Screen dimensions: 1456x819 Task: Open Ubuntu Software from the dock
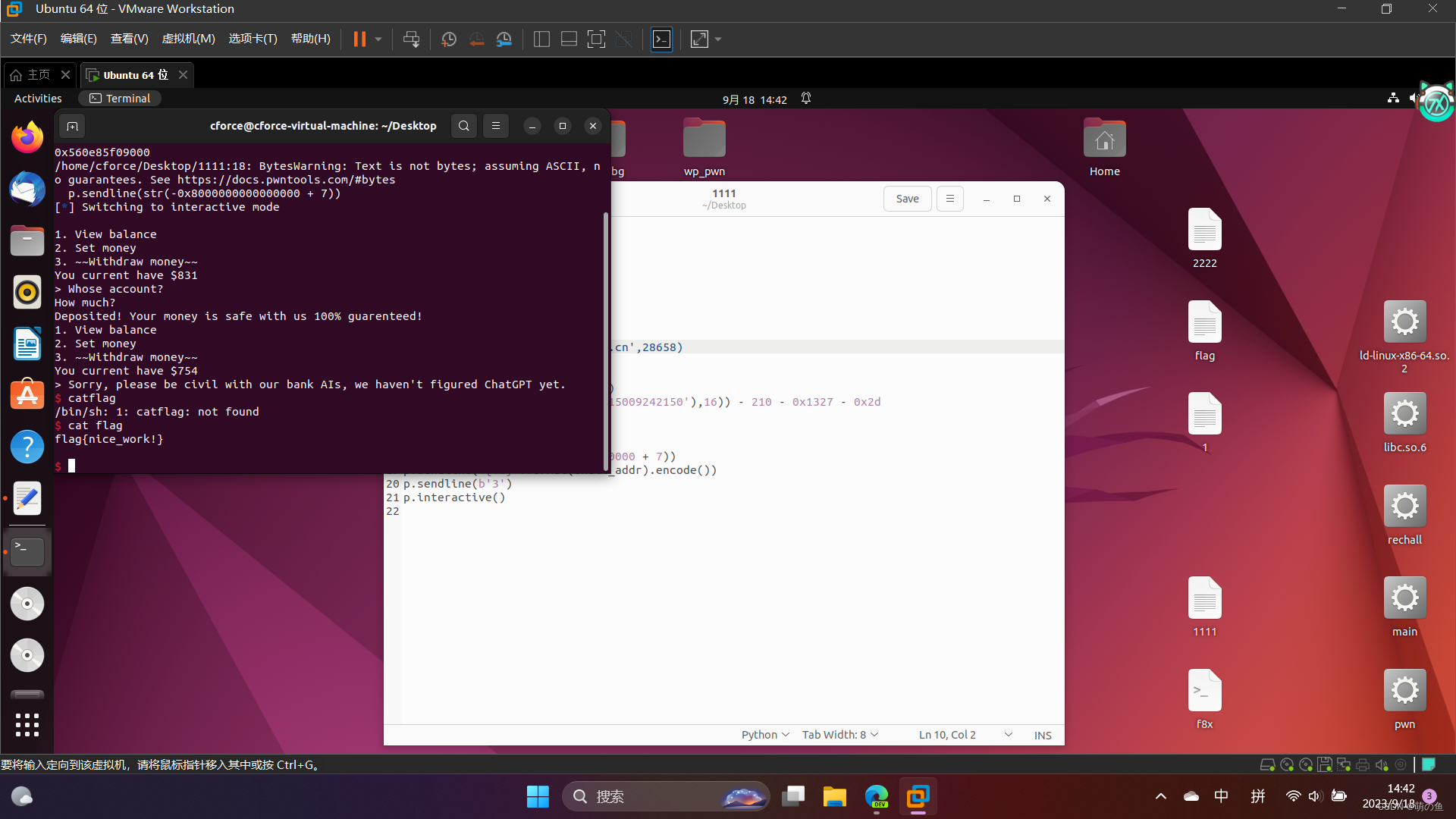click(x=27, y=395)
